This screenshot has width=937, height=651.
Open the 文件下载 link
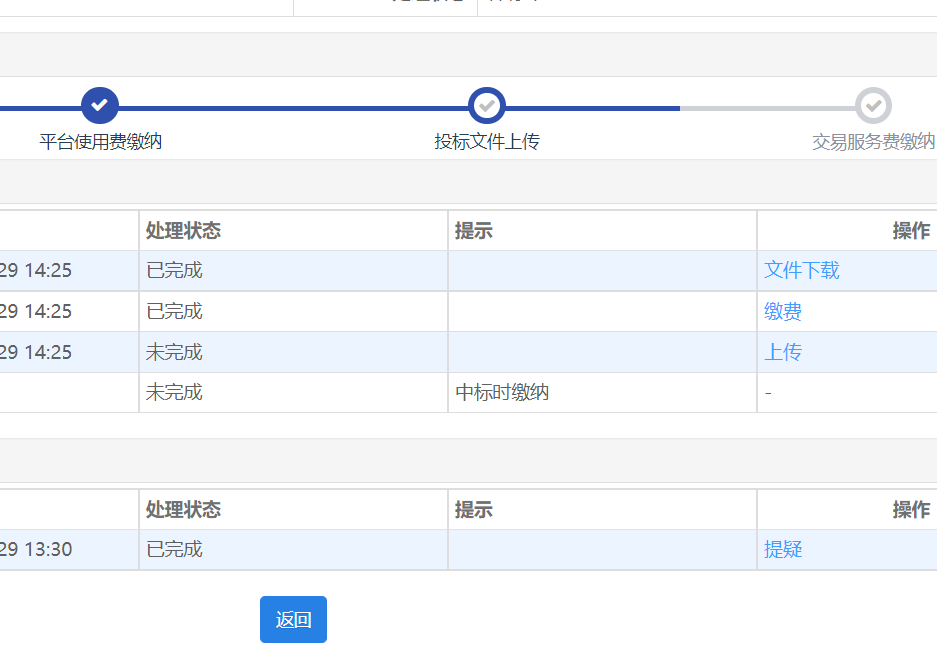click(801, 270)
